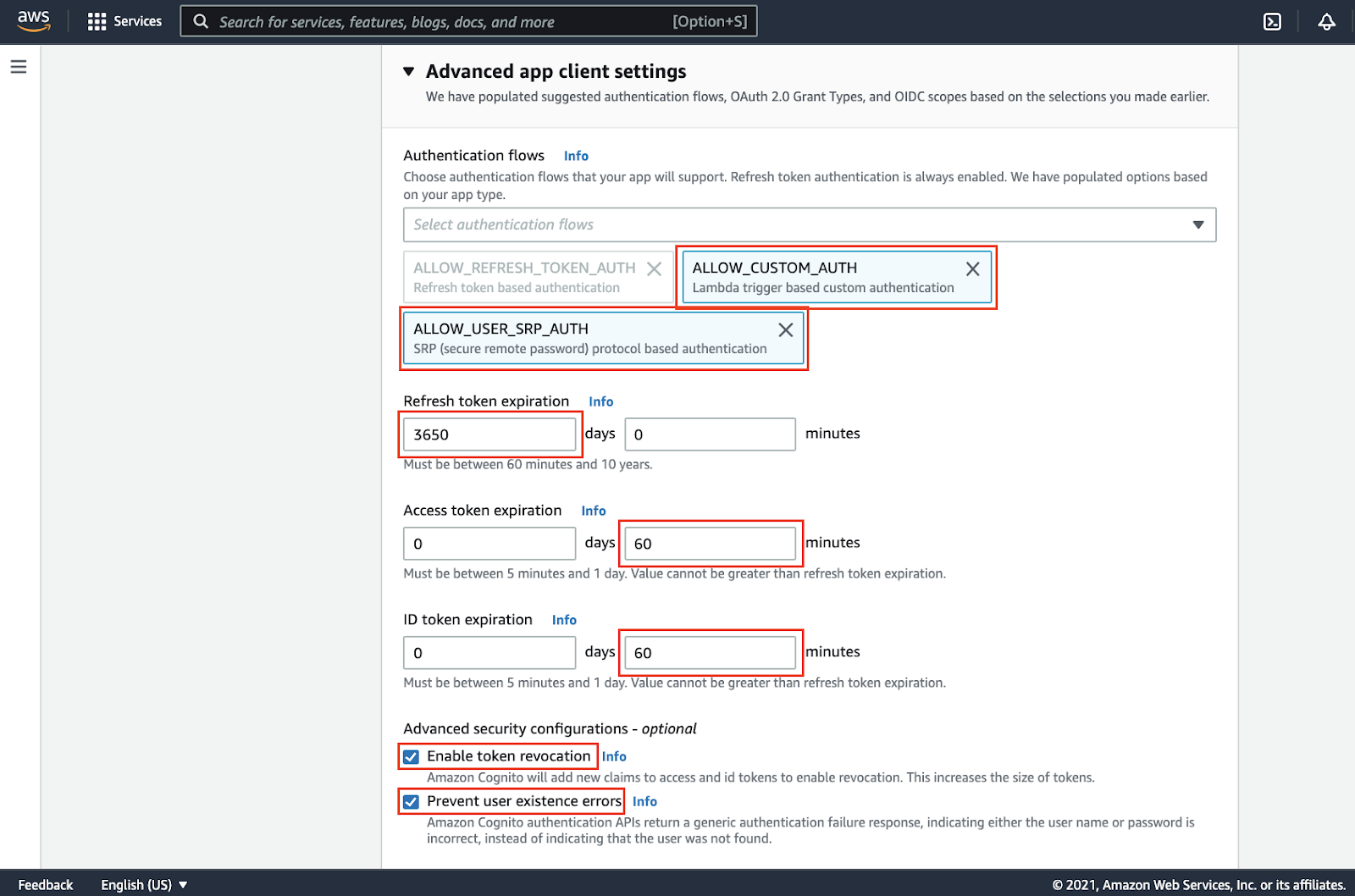Open Info link for Authentication flows
Viewport: 1355px width, 896px height.
[576, 156]
